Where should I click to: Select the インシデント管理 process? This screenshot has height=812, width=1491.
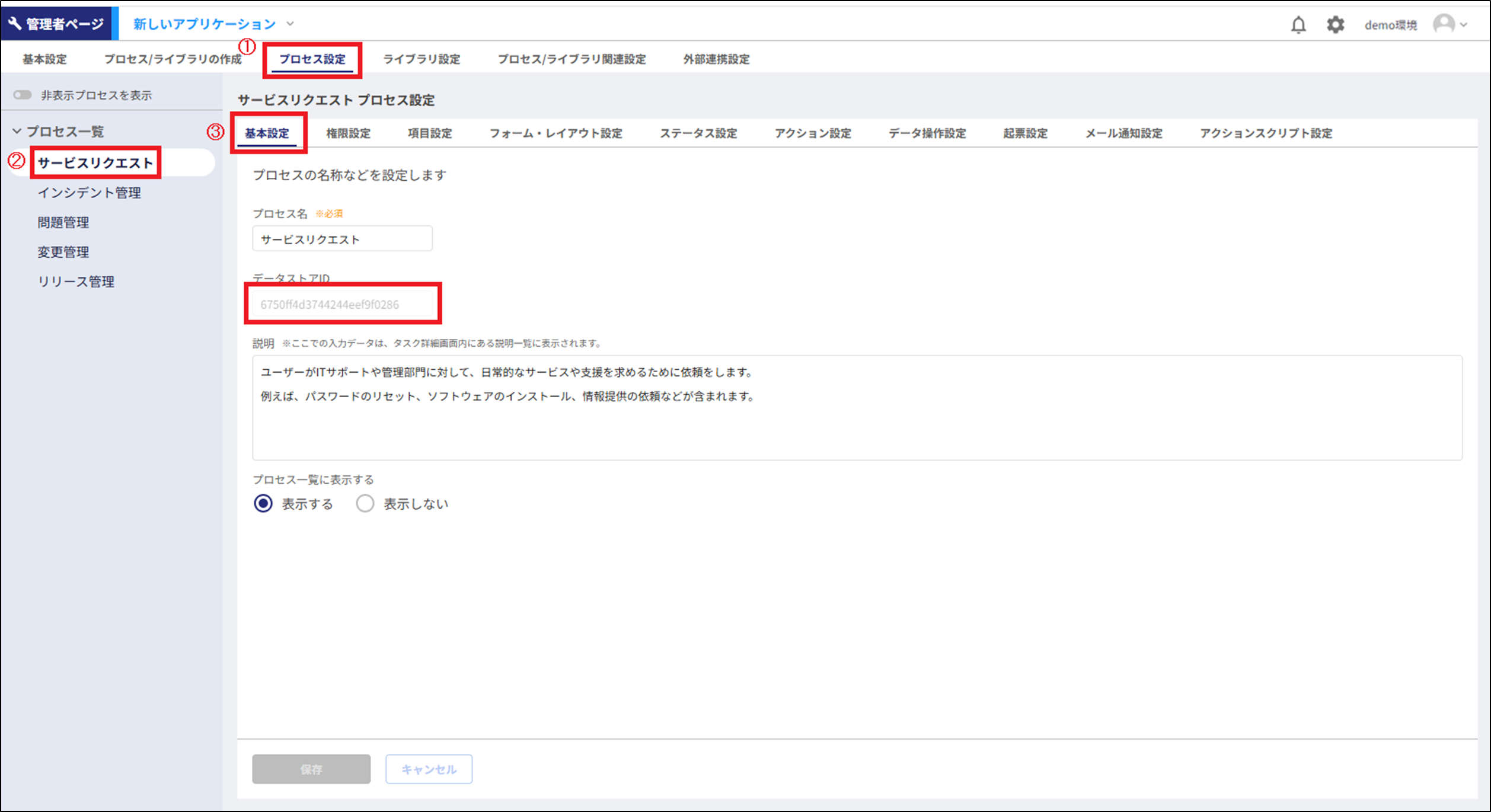coord(89,192)
